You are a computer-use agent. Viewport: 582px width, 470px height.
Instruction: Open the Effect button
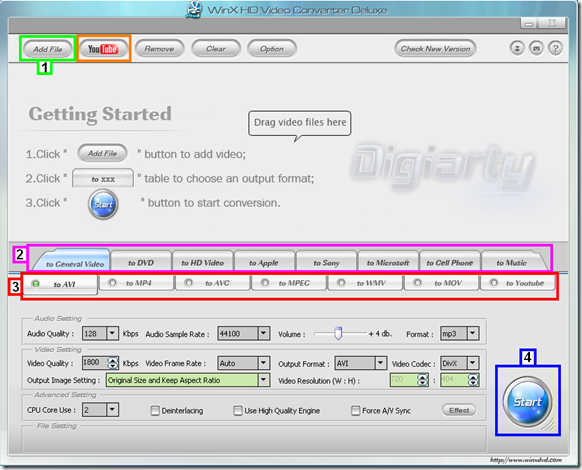pos(459,410)
